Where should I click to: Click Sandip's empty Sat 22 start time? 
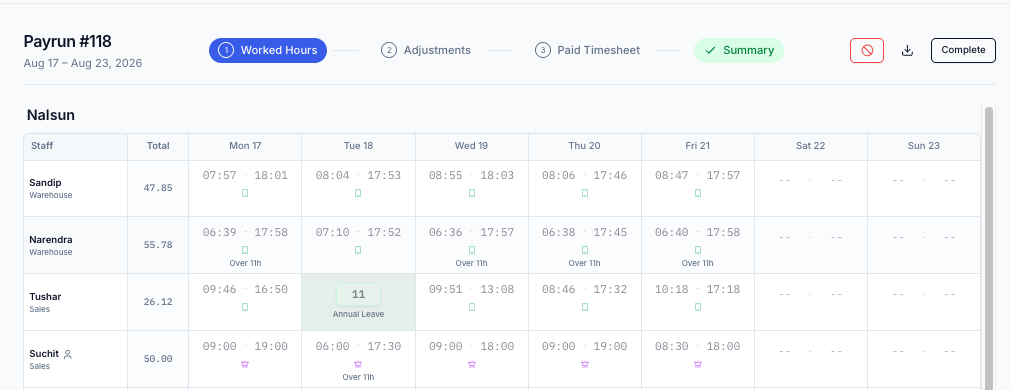coord(785,180)
